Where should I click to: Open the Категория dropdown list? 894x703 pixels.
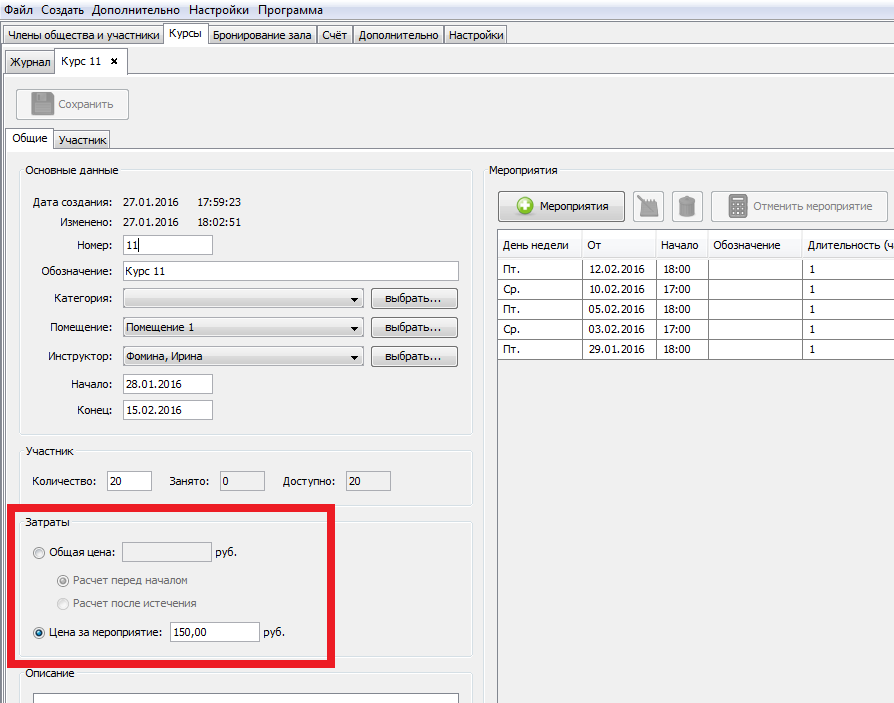(243, 298)
